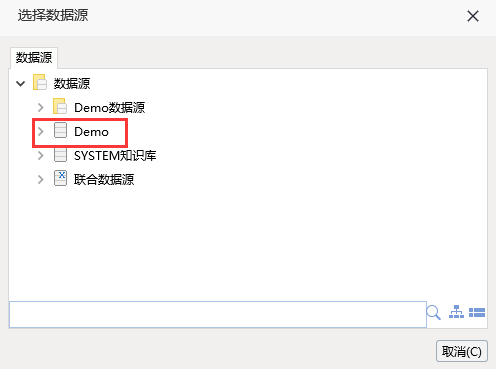The image size is (496, 369).
Task: Expand the Demo数据源 folder
Action: [41, 107]
